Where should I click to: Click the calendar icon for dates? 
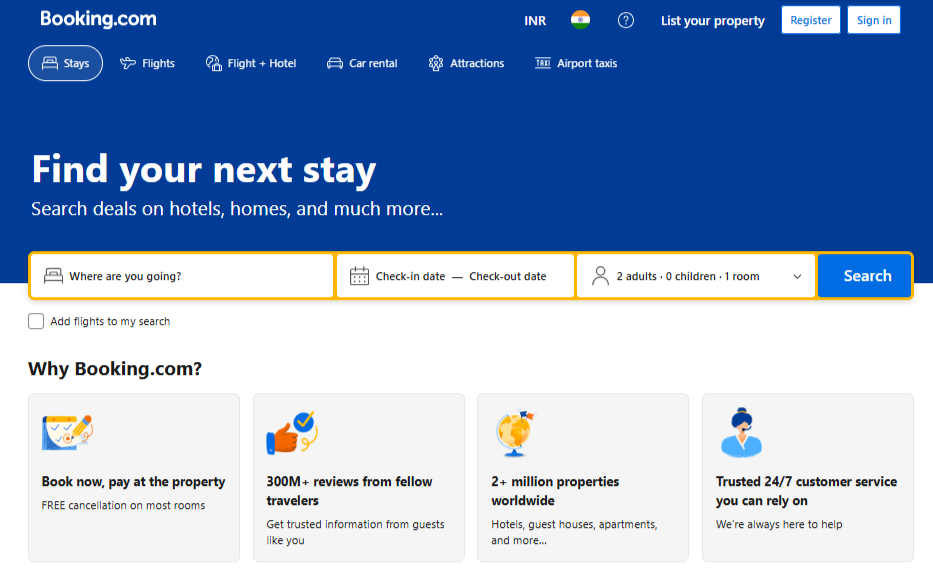(x=359, y=276)
